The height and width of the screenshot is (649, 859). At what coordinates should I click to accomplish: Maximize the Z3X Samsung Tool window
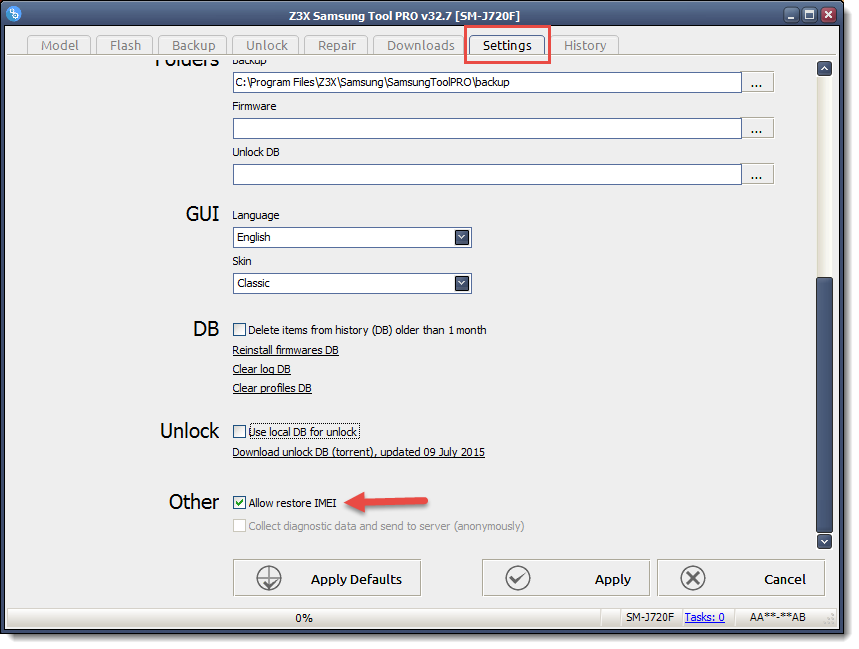click(x=810, y=15)
